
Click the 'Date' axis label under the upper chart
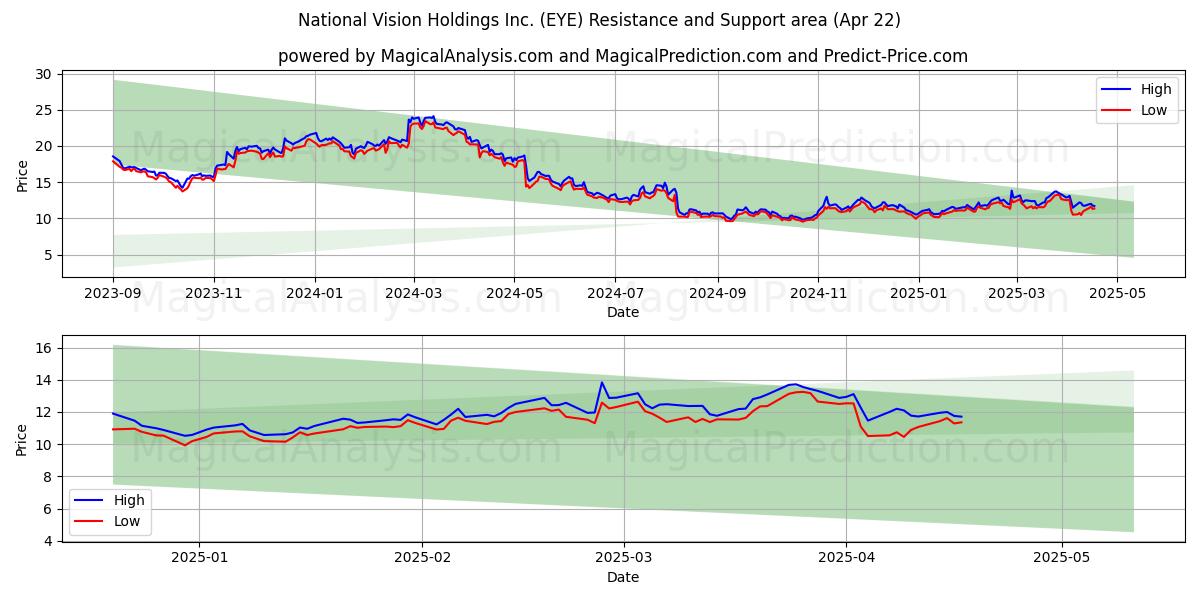tap(623, 313)
